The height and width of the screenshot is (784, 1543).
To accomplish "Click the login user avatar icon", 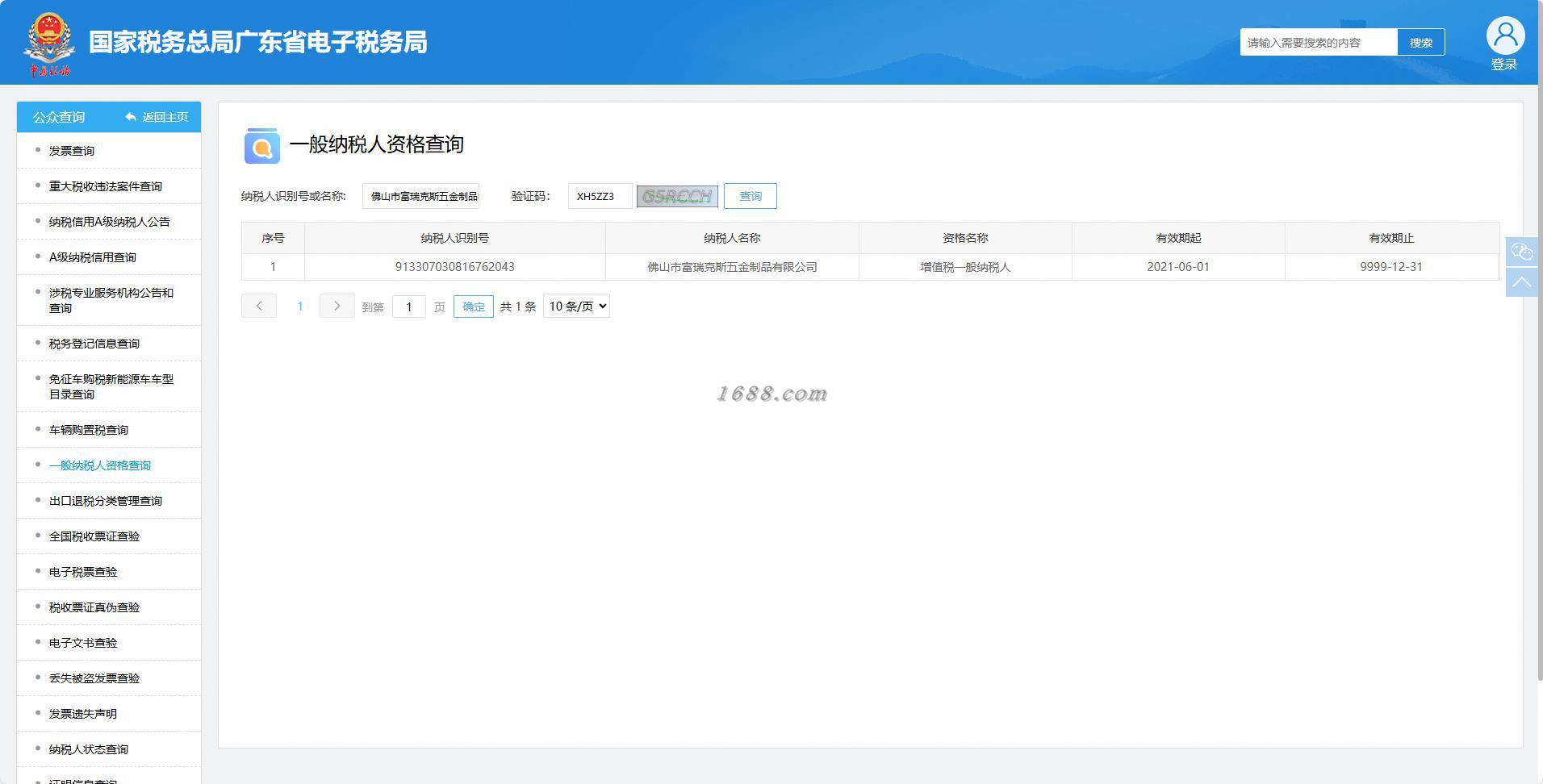I will pos(1505,35).
